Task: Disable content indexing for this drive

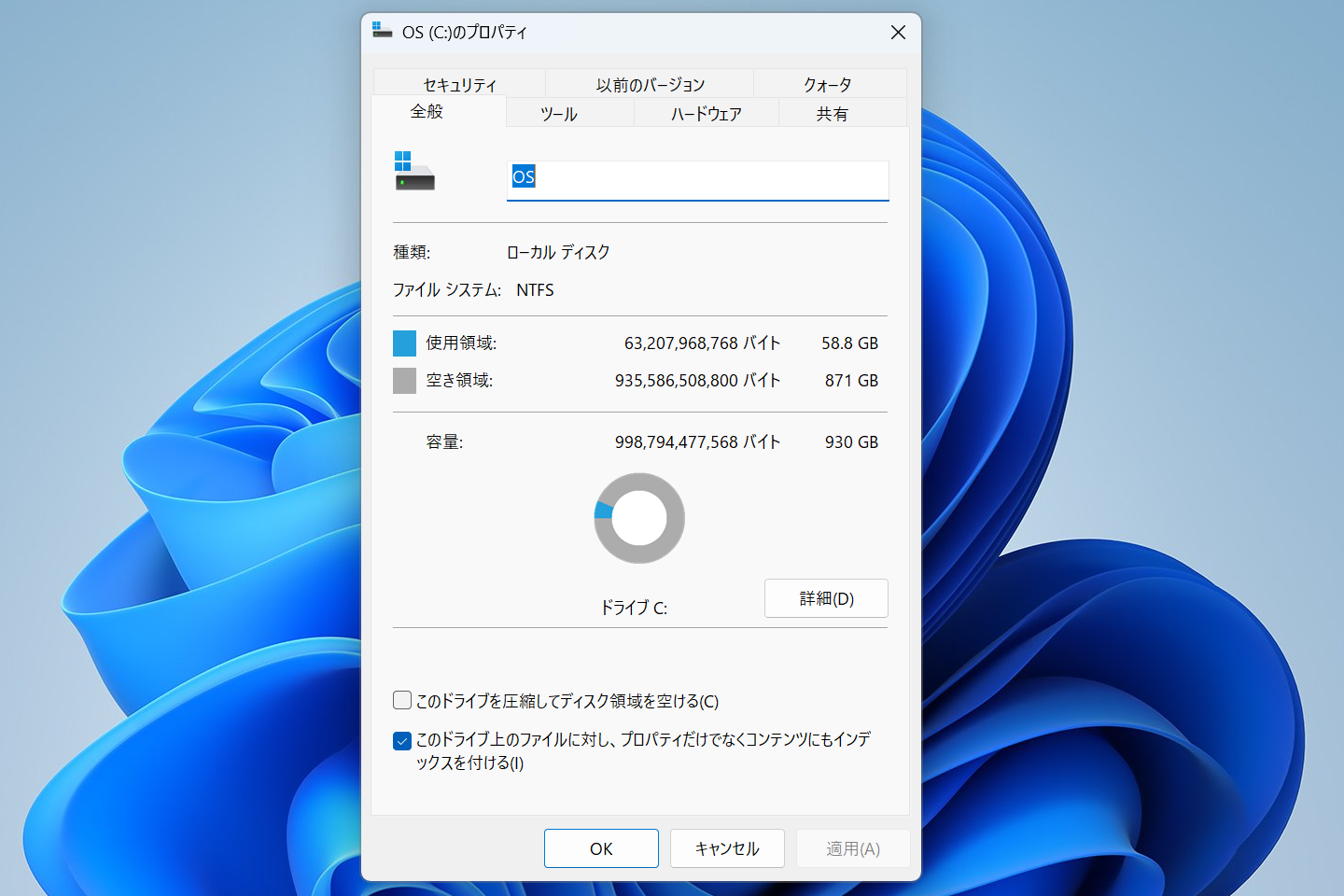Action: [401, 740]
